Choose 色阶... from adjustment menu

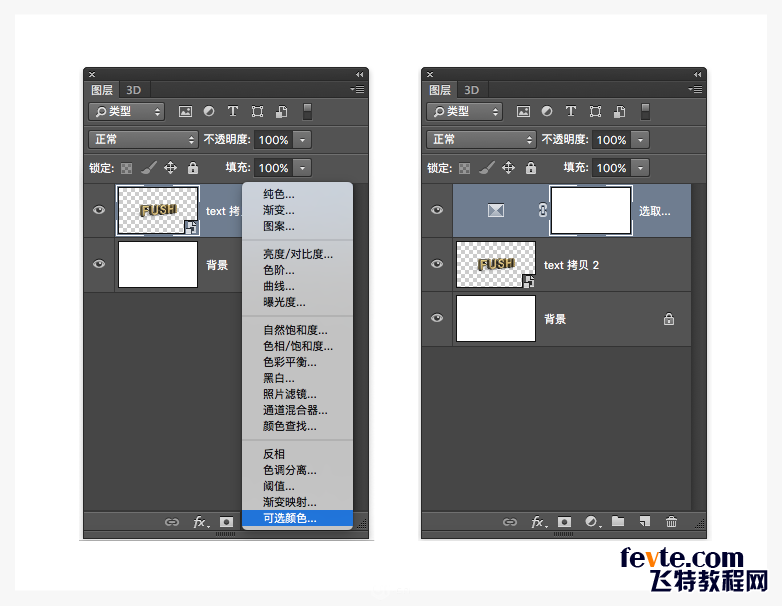(297, 270)
